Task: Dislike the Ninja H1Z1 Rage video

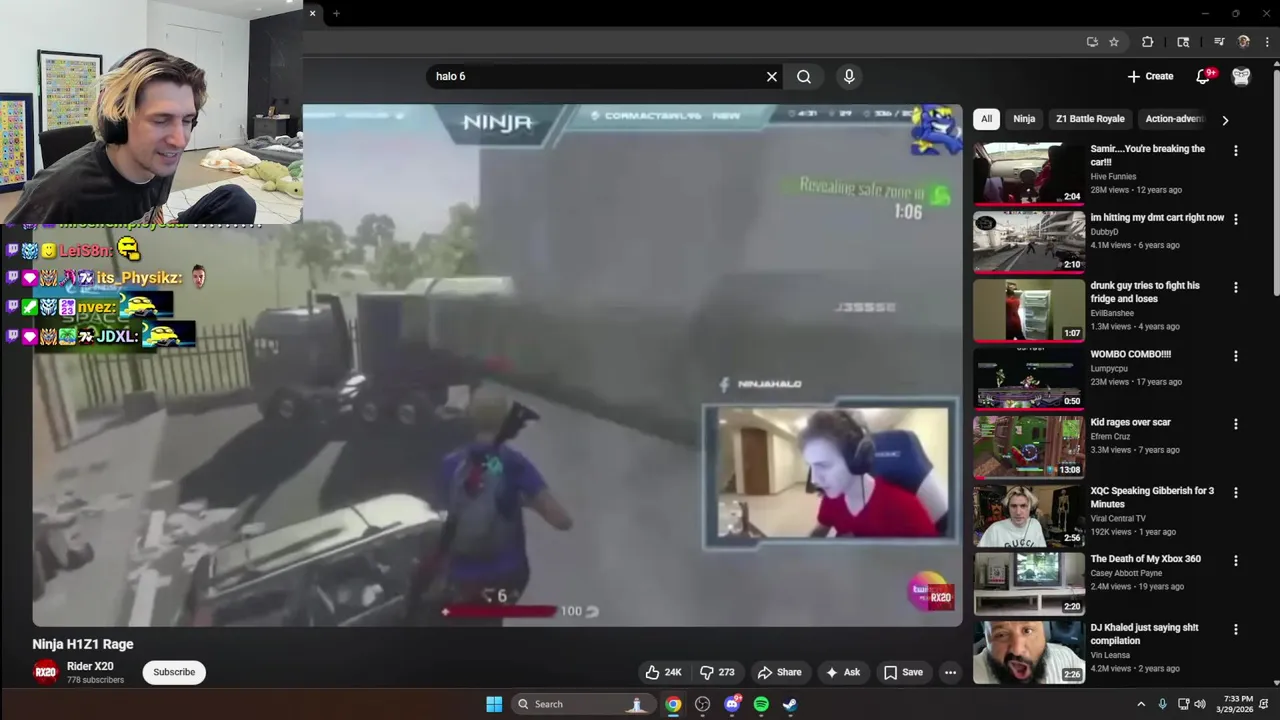Action: [717, 672]
